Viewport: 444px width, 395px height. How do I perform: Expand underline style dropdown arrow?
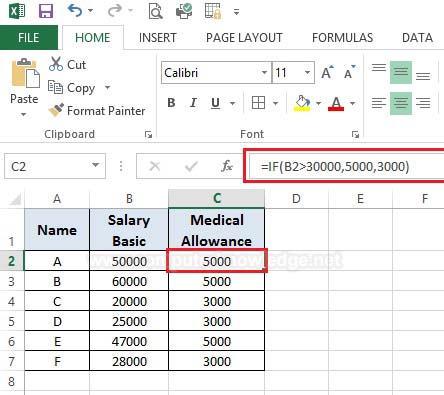[x=232, y=103]
